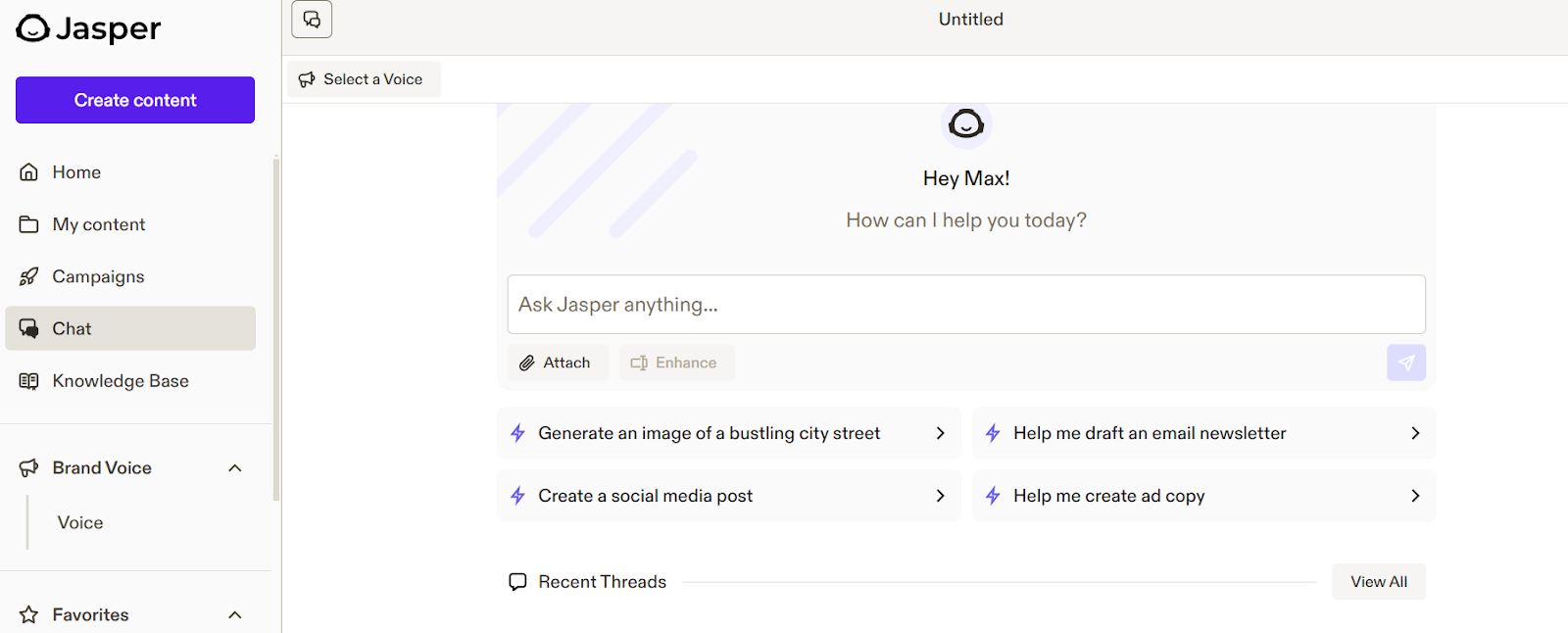Collapse the Favorites section
Image resolution: width=1568 pixels, height=633 pixels.
(x=235, y=615)
